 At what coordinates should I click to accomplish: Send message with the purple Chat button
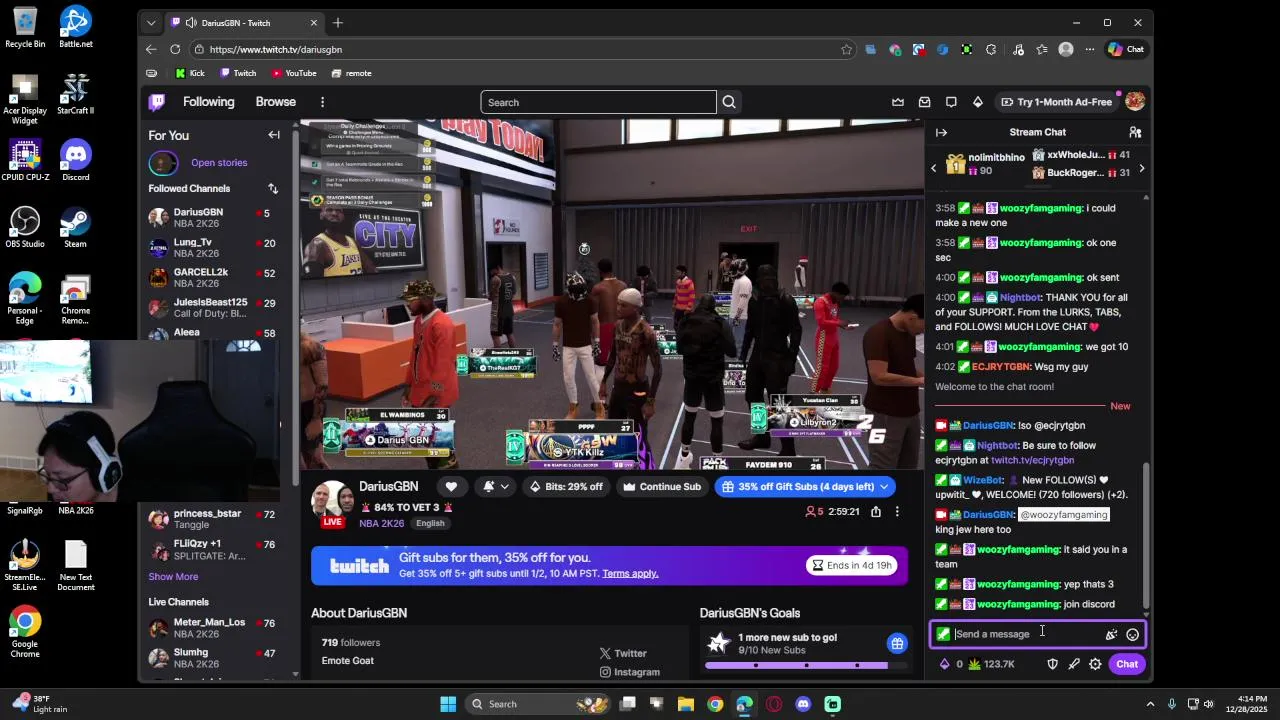click(1127, 664)
